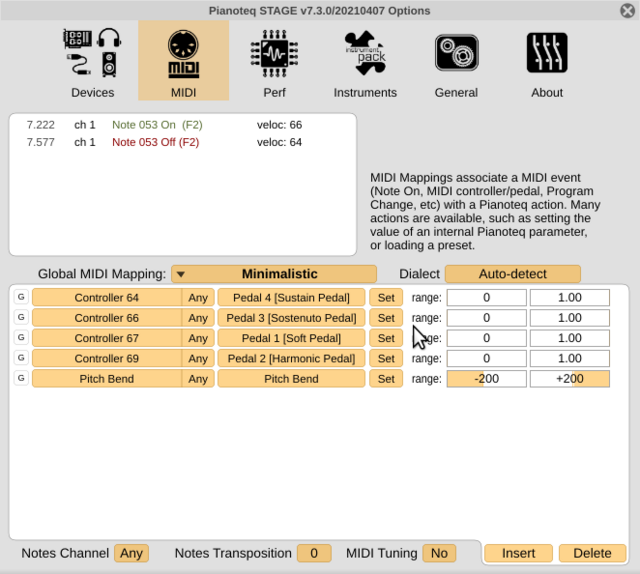Adjust range maximum slider for Controller 64

click(570, 298)
